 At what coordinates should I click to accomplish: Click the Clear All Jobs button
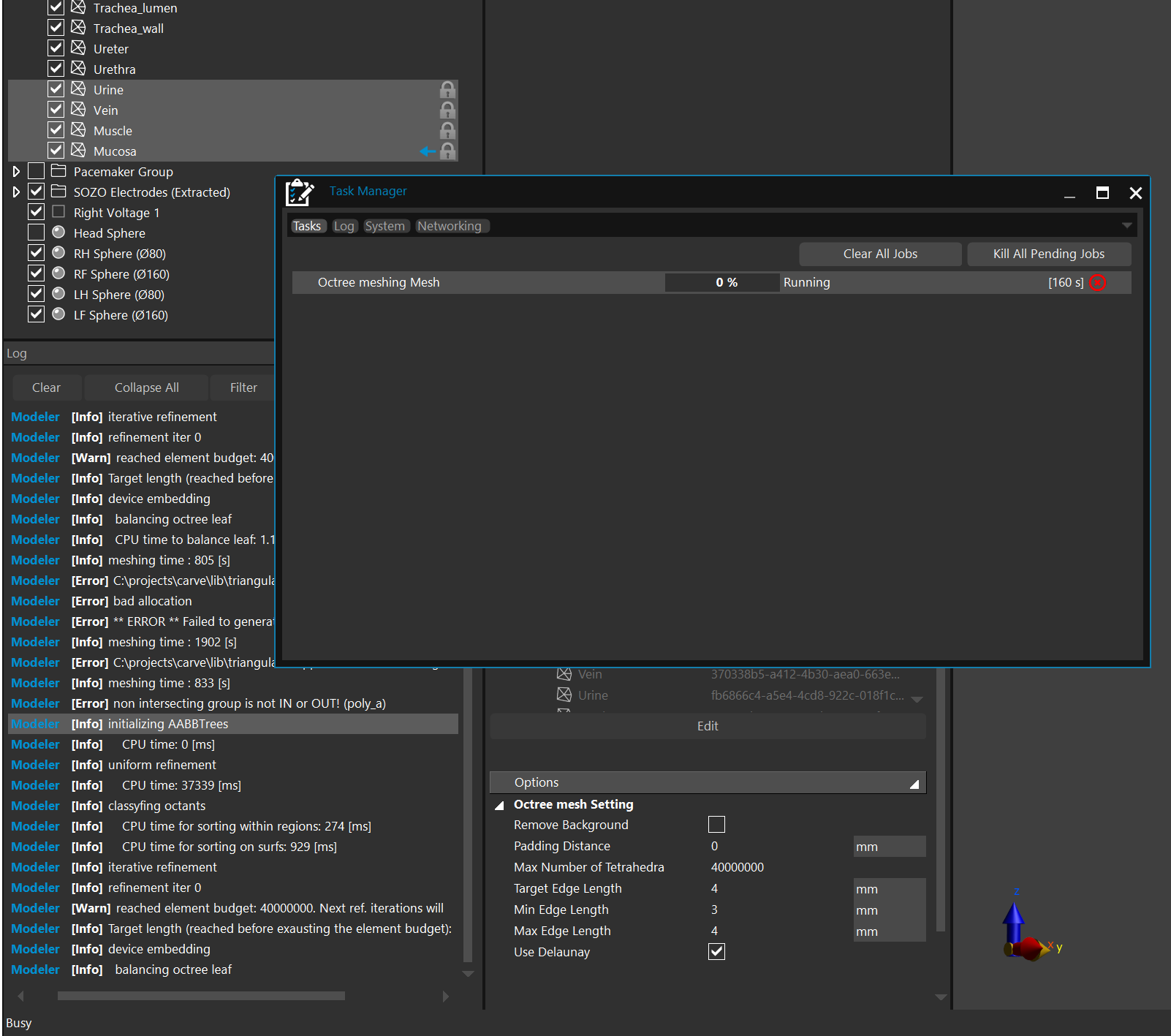tap(880, 254)
